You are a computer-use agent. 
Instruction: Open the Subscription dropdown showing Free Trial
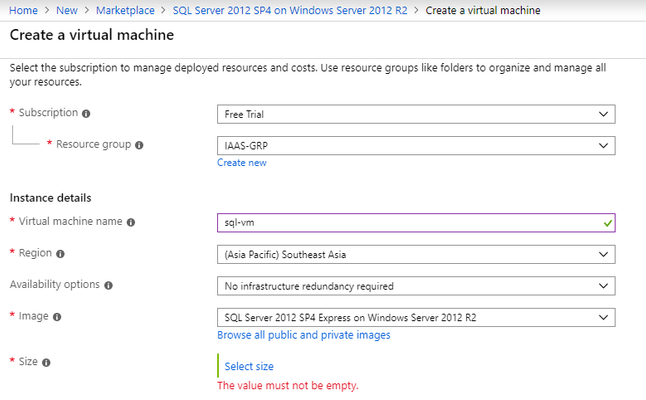(416, 114)
